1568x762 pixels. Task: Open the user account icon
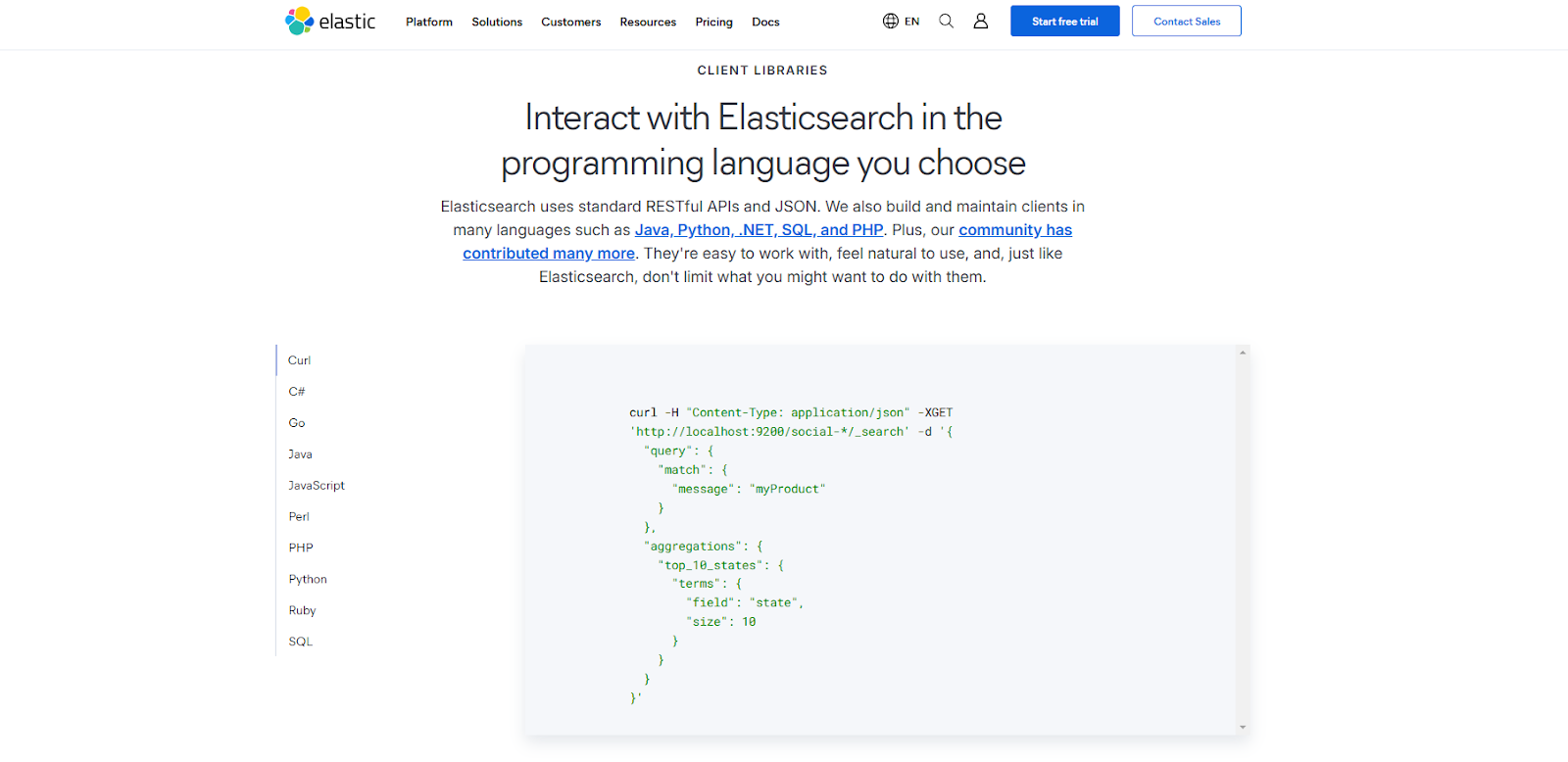[x=980, y=21]
